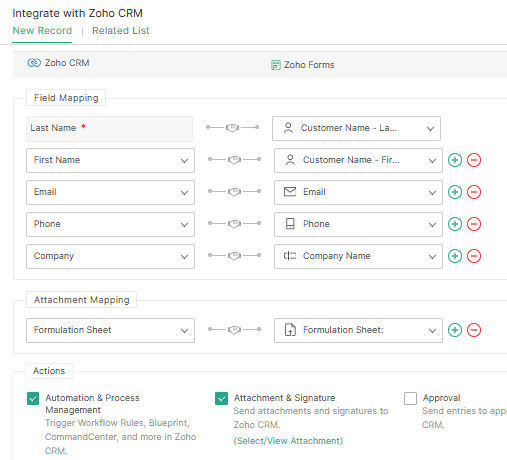
Task: Enable the Approval checkbox
Action: (x=410, y=398)
